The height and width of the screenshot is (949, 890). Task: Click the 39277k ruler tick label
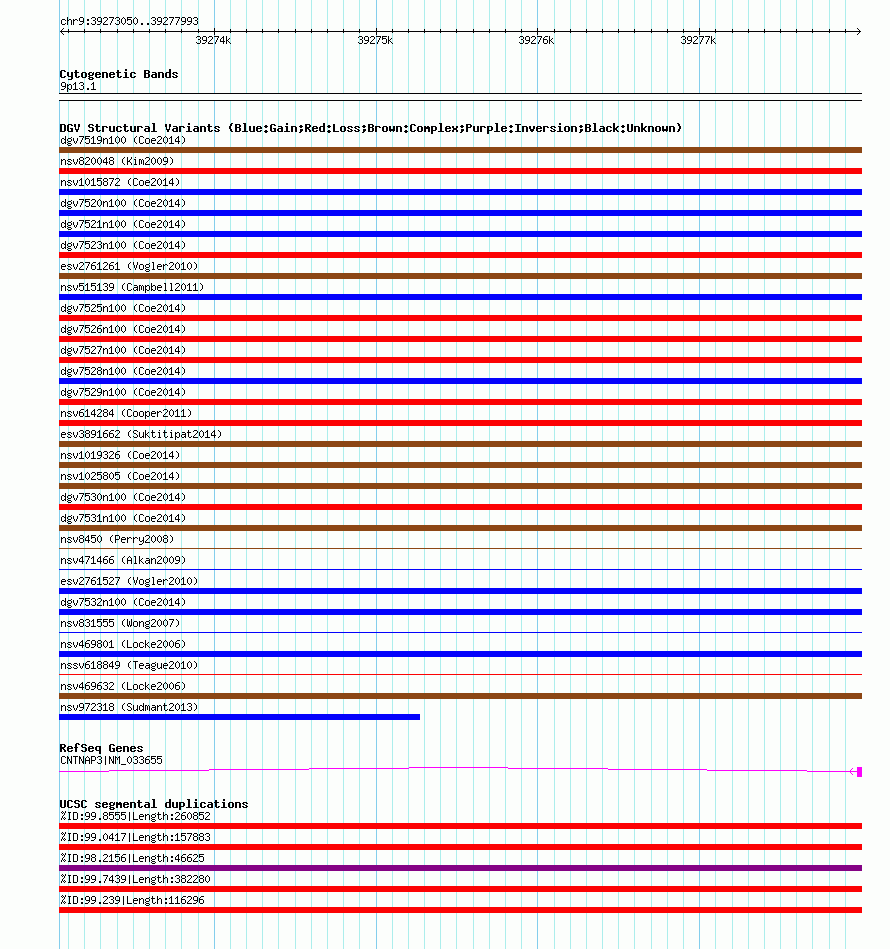click(x=698, y=41)
